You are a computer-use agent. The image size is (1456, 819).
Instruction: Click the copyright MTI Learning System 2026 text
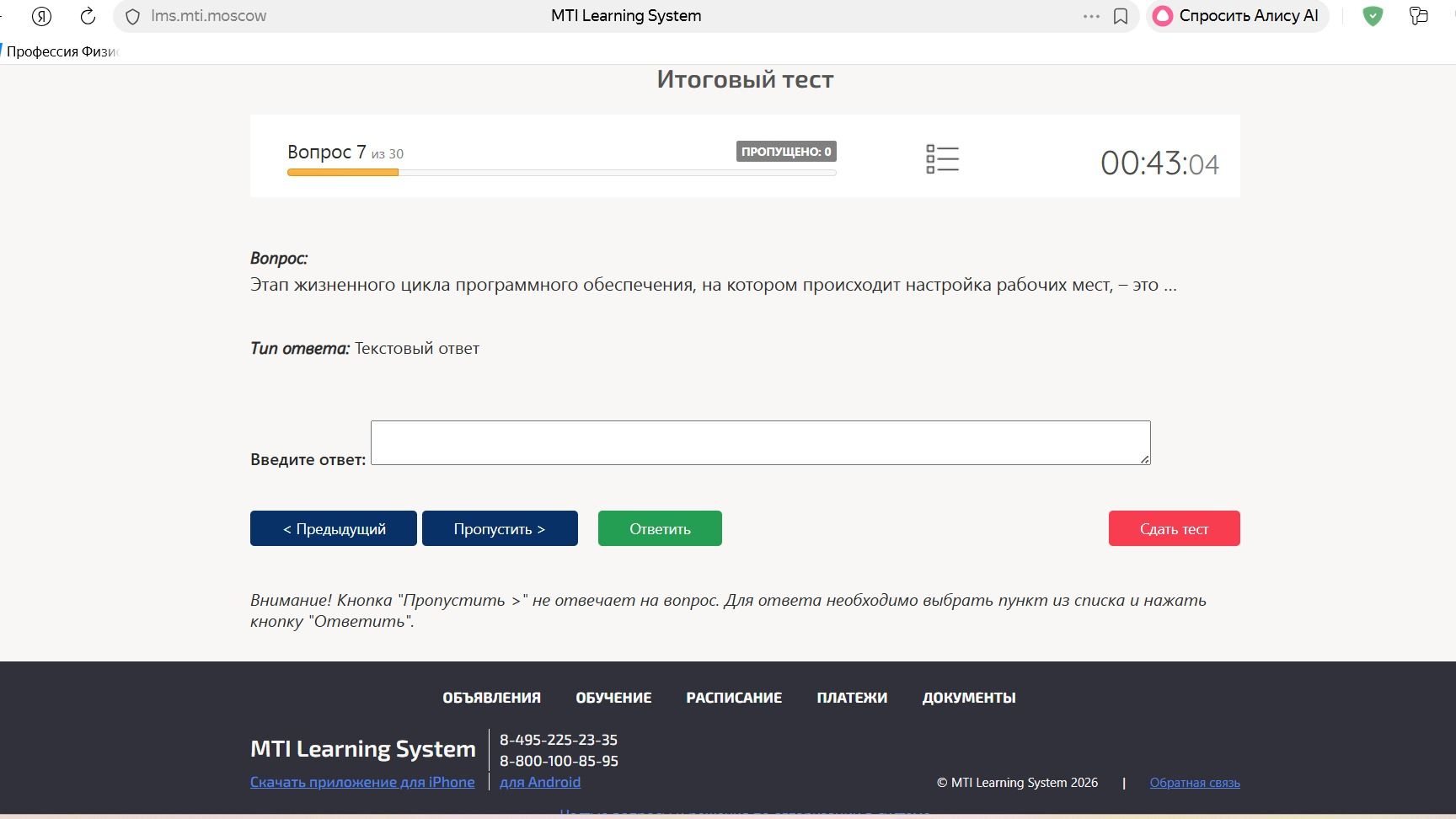pos(1017,783)
